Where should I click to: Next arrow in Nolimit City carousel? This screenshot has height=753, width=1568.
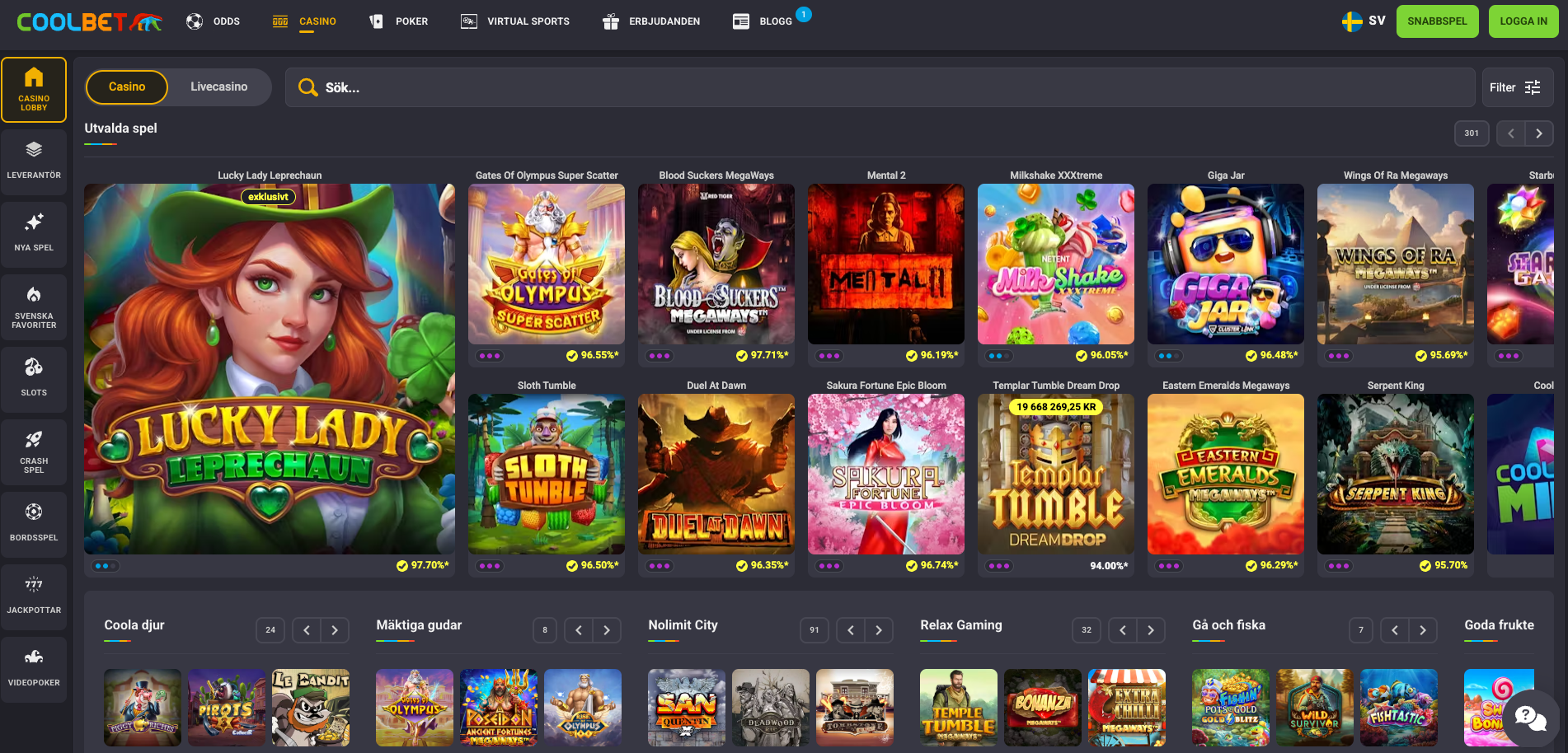point(879,630)
